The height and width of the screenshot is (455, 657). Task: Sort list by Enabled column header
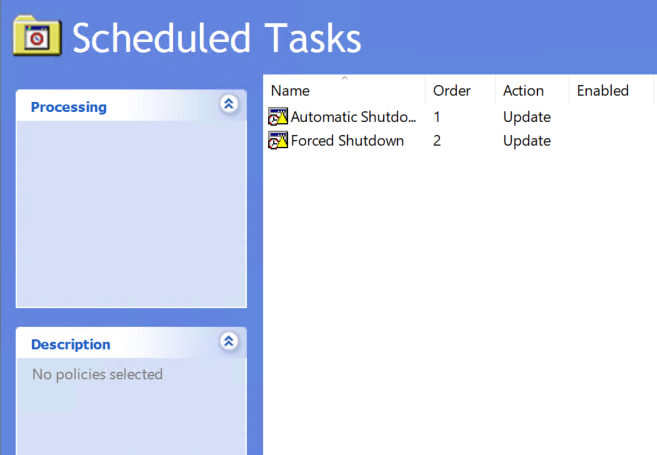tap(602, 91)
